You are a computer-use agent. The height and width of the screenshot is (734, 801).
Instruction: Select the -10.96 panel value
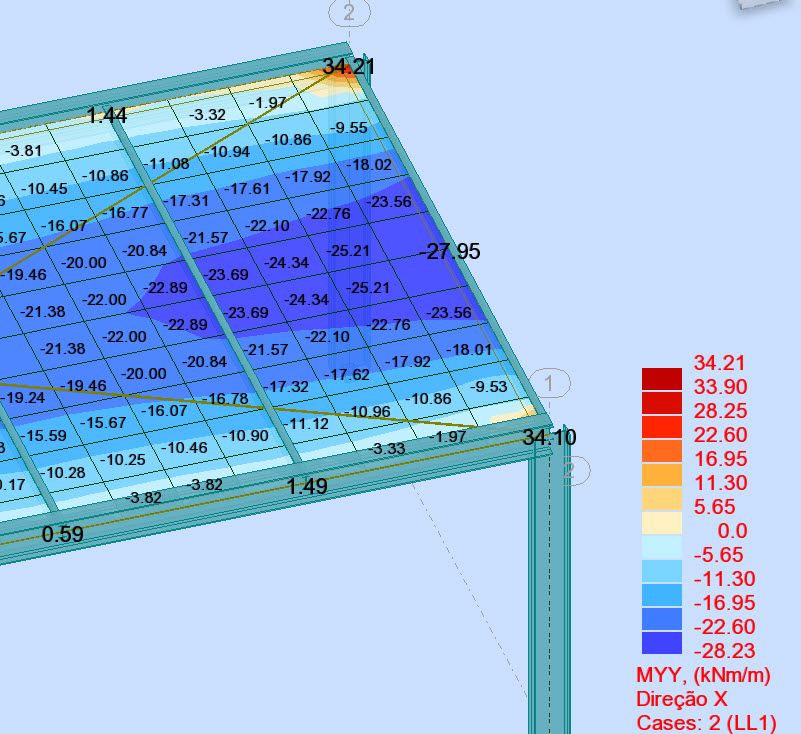[x=368, y=411]
